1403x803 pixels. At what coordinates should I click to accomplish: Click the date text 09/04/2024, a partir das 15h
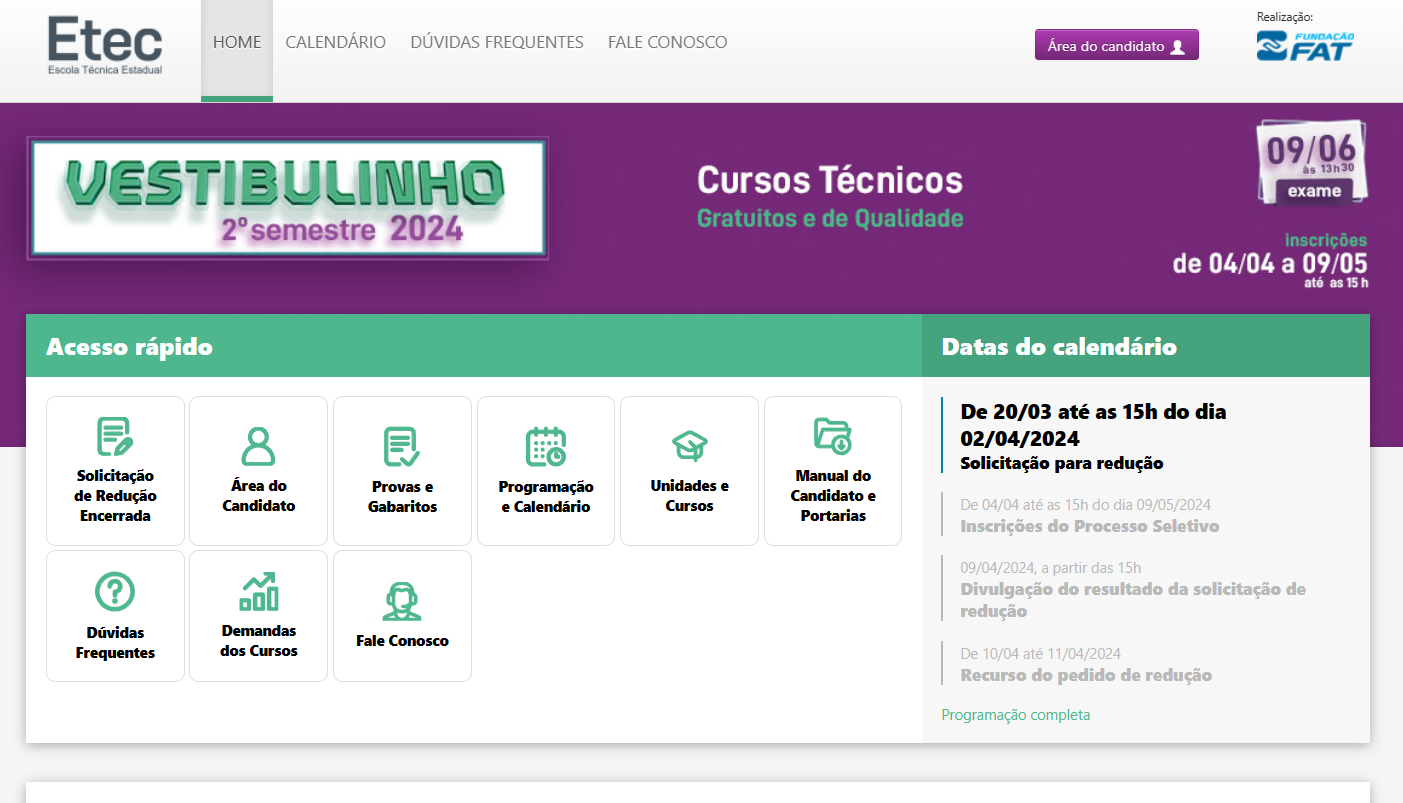(x=1050, y=568)
